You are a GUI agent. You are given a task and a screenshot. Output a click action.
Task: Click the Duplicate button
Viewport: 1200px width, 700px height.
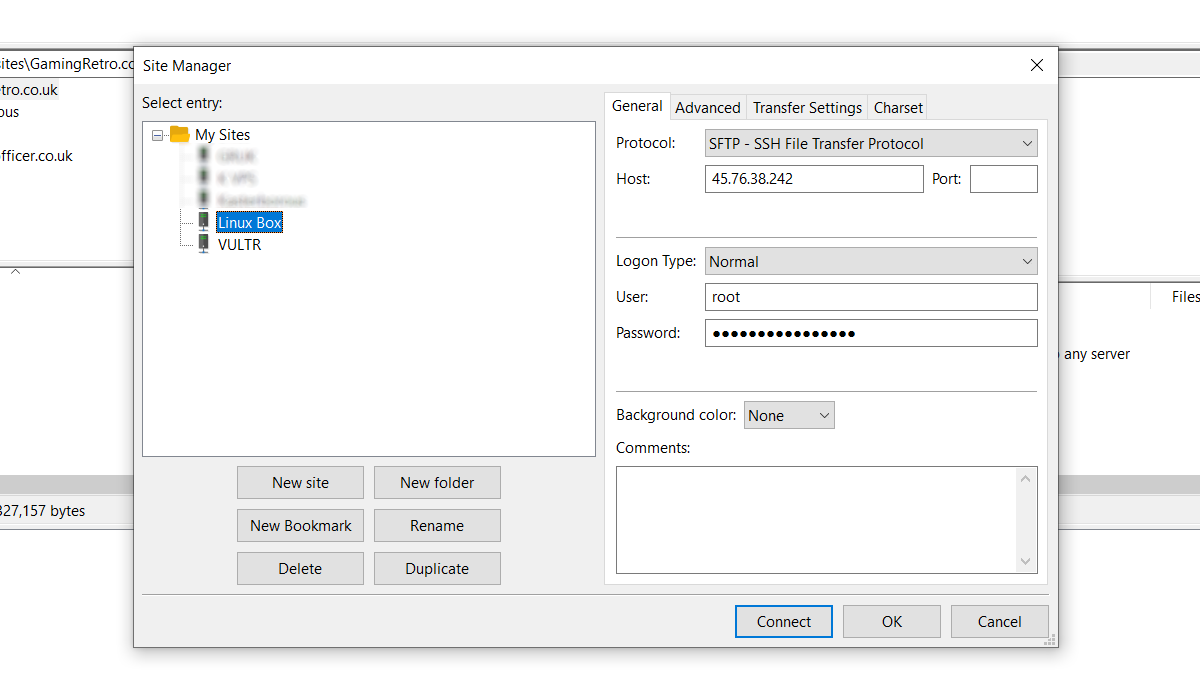click(x=437, y=568)
